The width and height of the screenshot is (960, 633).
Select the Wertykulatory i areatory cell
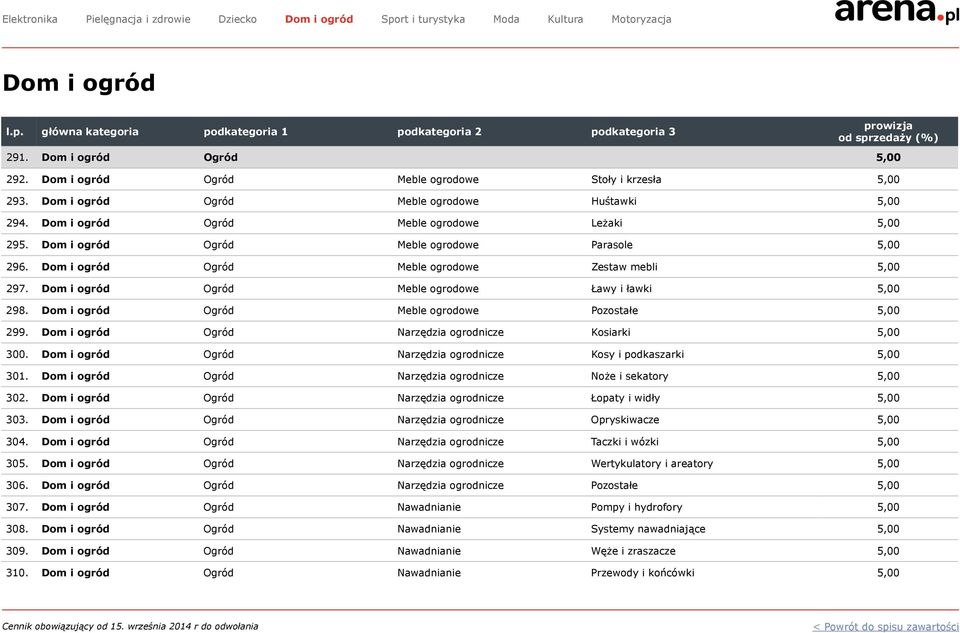click(652, 463)
